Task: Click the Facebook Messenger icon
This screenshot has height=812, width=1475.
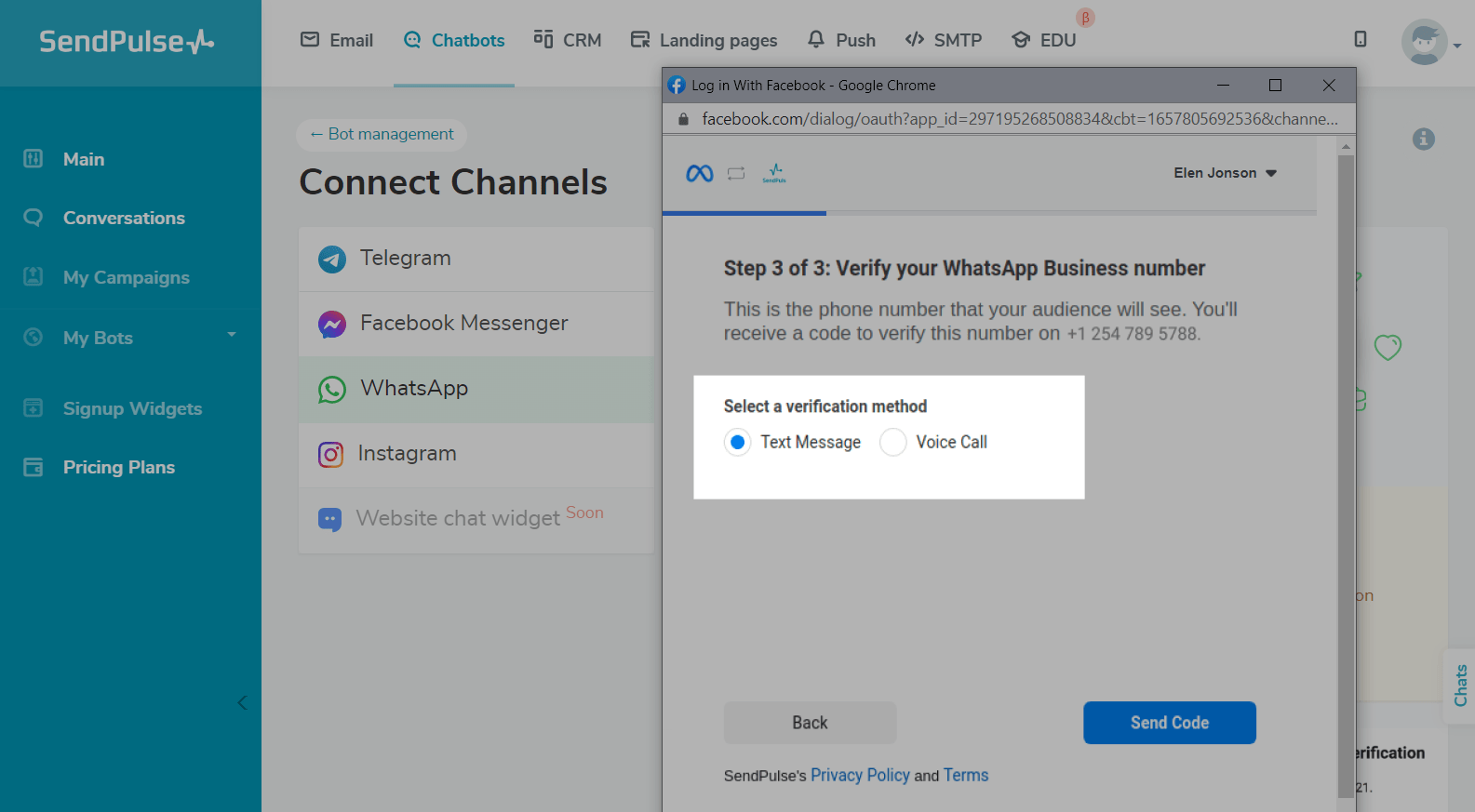Action: click(x=332, y=324)
